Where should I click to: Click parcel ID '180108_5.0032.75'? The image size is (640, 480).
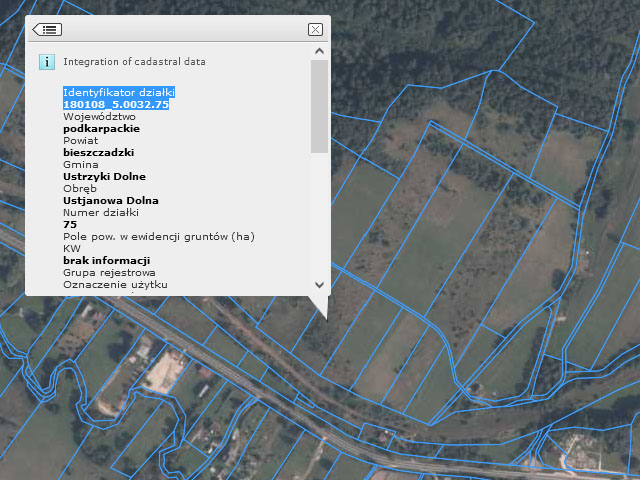(x=116, y=104)
